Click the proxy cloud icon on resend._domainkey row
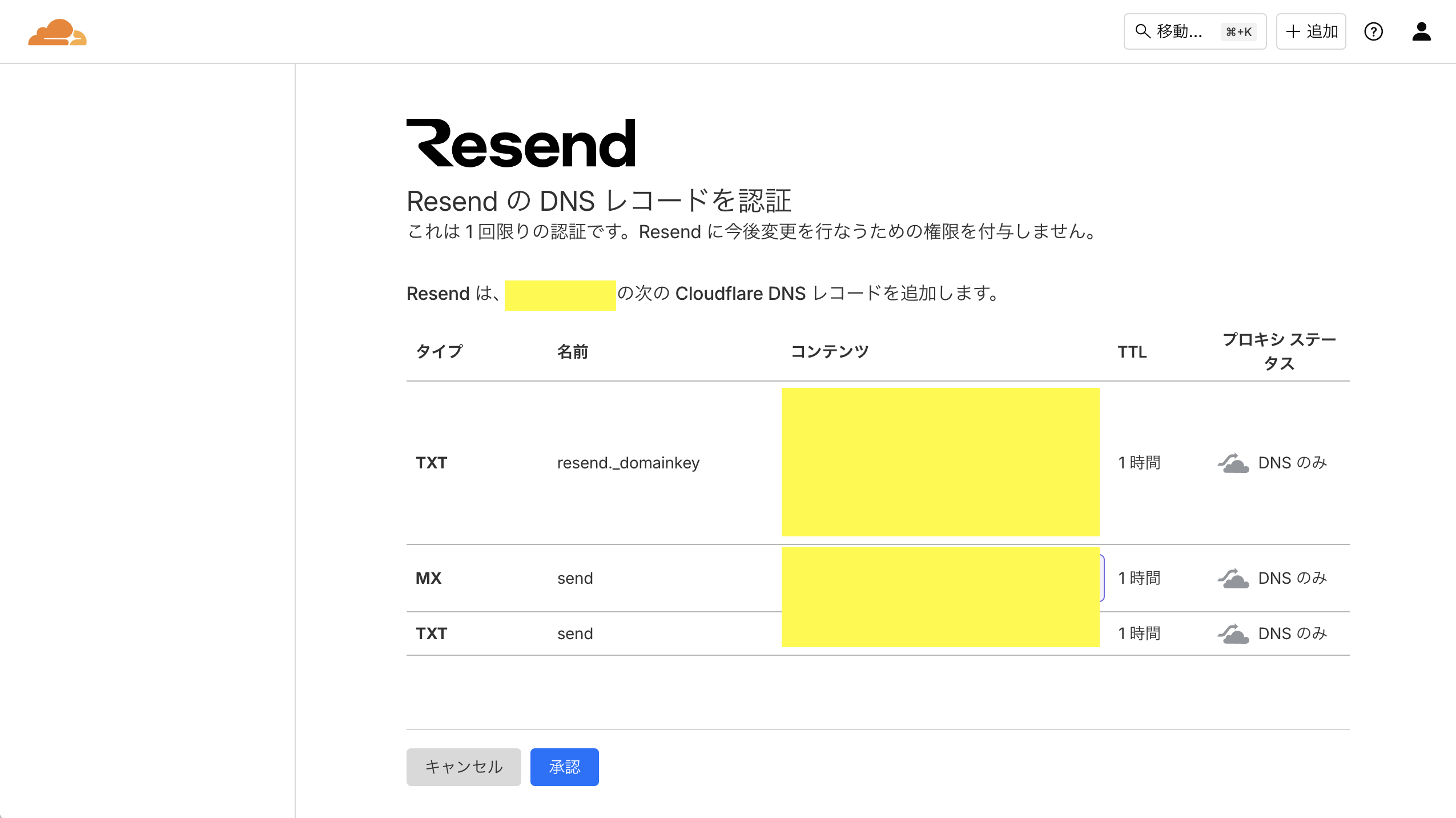This screenshot has width=1456, height=818. coord(1232,463)
